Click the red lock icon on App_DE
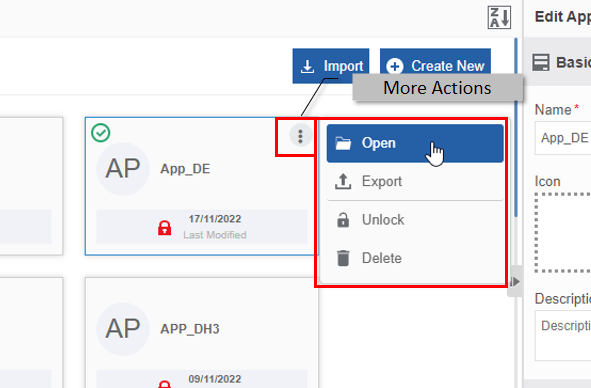The image size is (591, 388). [x=164, y=228]
